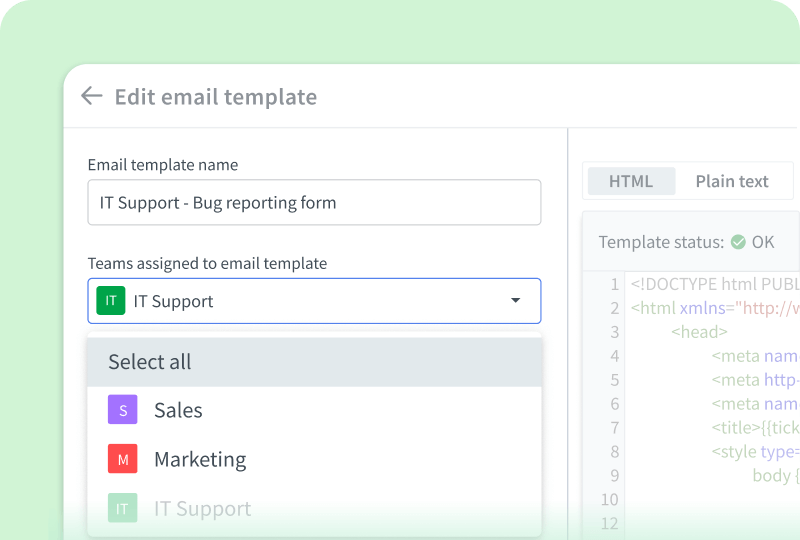
Task: Click the Edit email template heading
Action: point(215,97)
